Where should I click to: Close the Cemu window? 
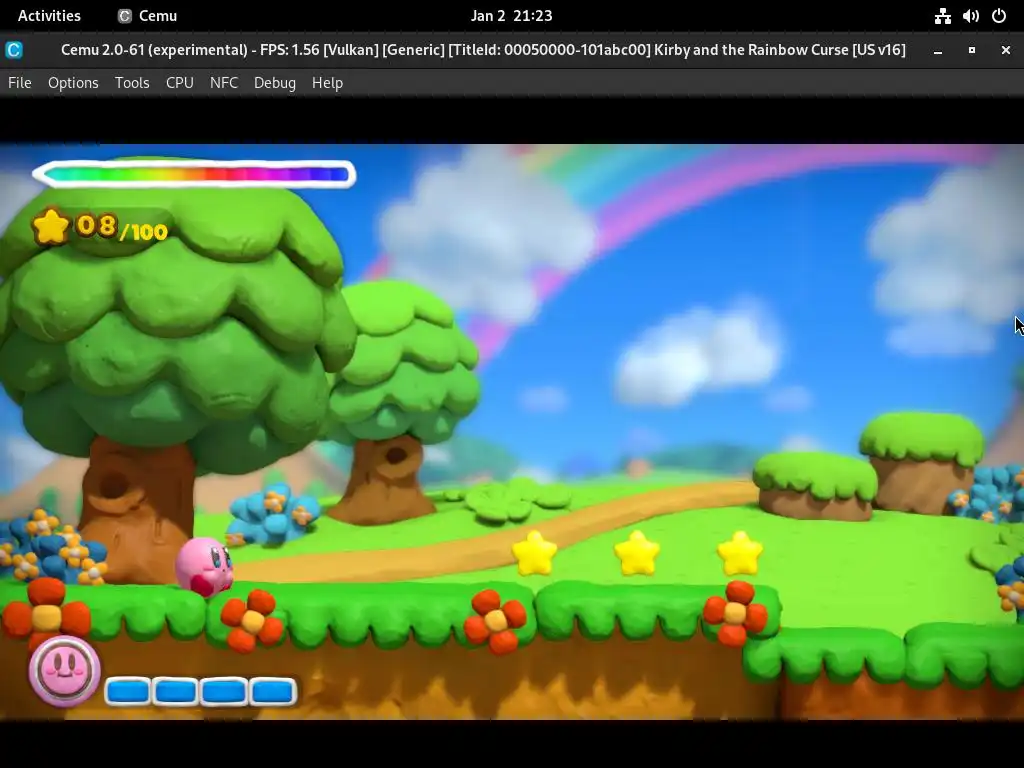pyautogui.click(x=1006, y=50)
